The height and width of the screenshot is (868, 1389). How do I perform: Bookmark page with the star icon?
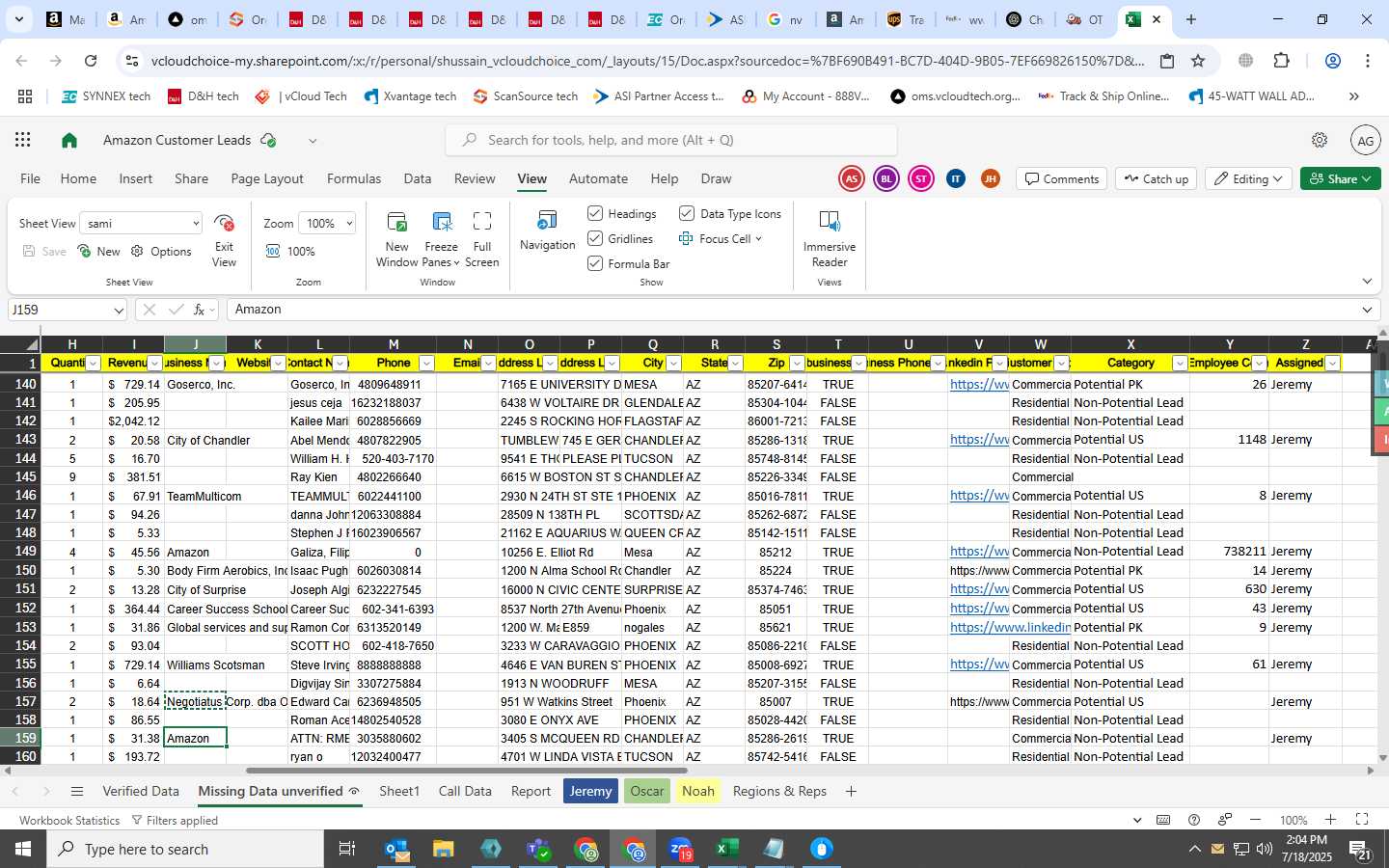point(1198,61)
